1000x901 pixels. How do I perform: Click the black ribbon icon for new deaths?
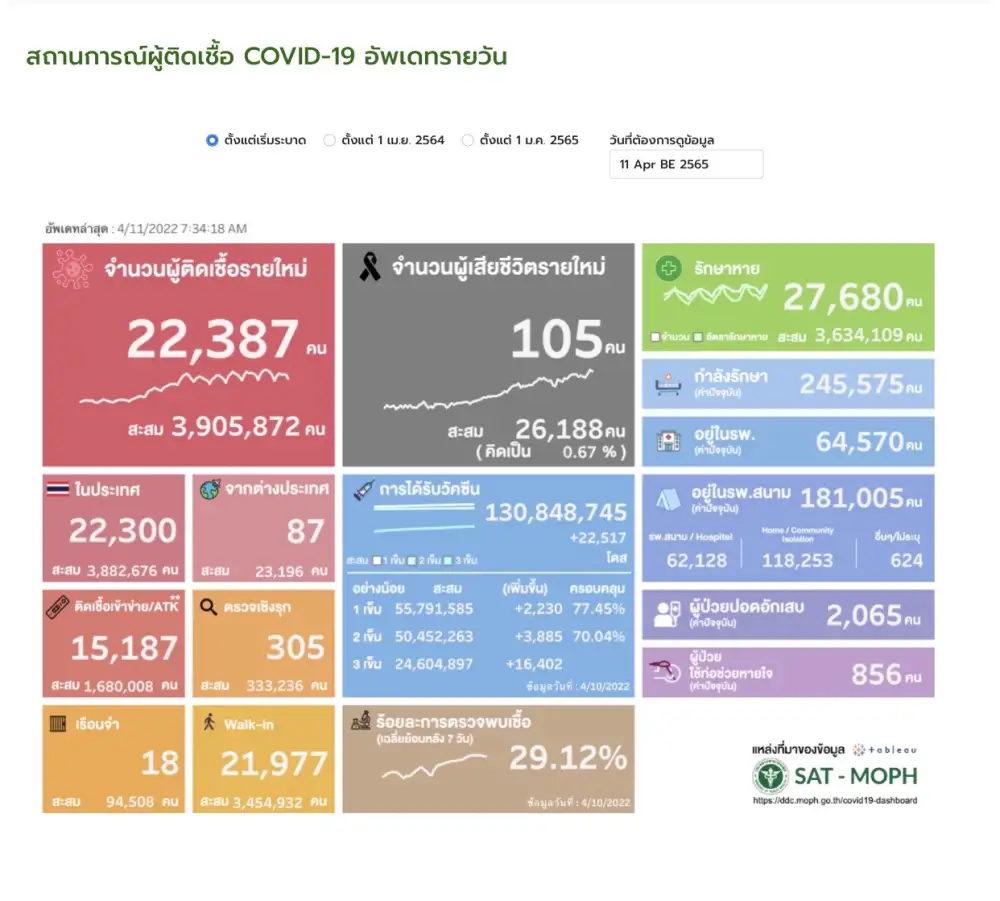pos(369,267)
